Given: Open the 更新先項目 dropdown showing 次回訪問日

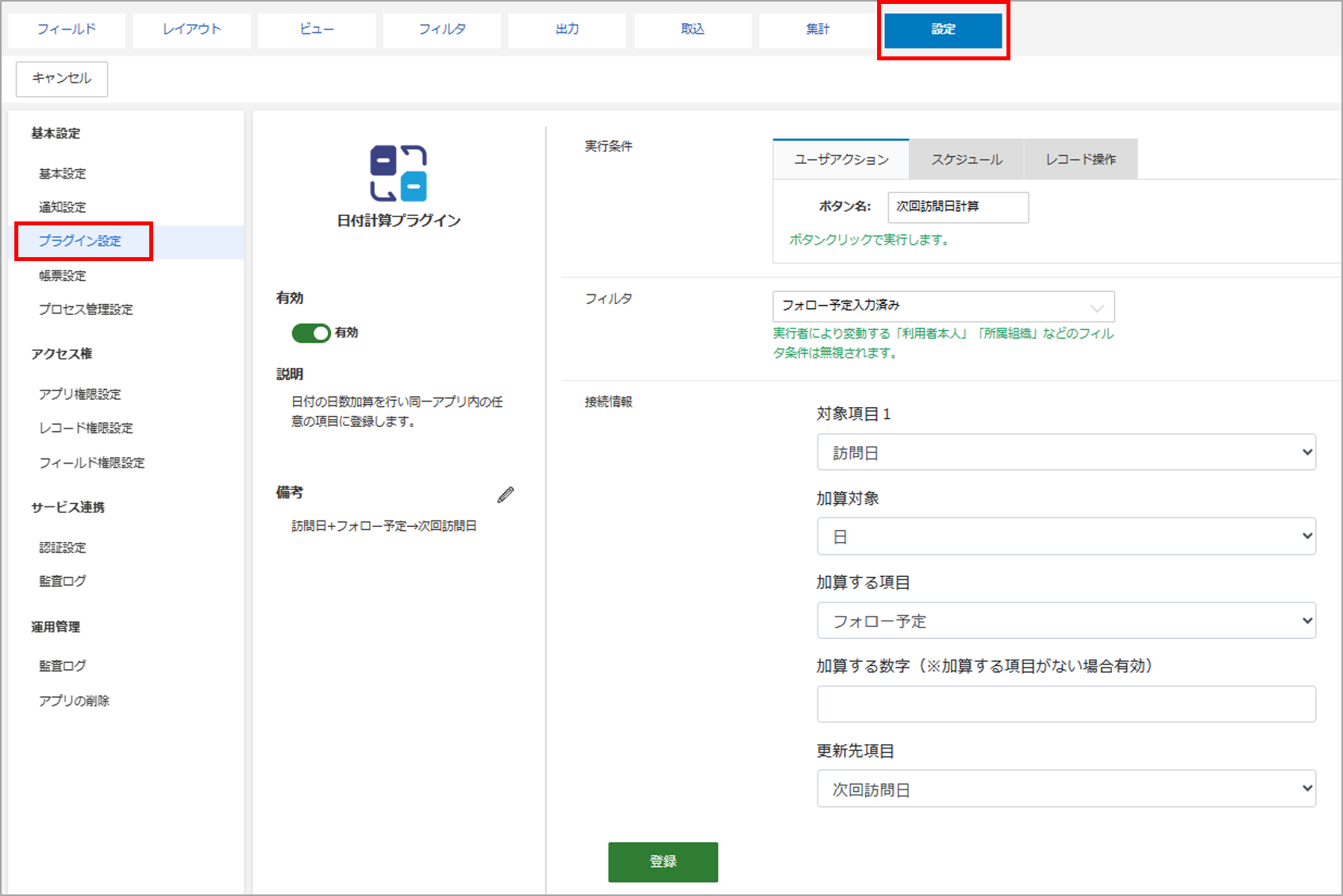Looking at the screenshot, I should [1066, 789].
